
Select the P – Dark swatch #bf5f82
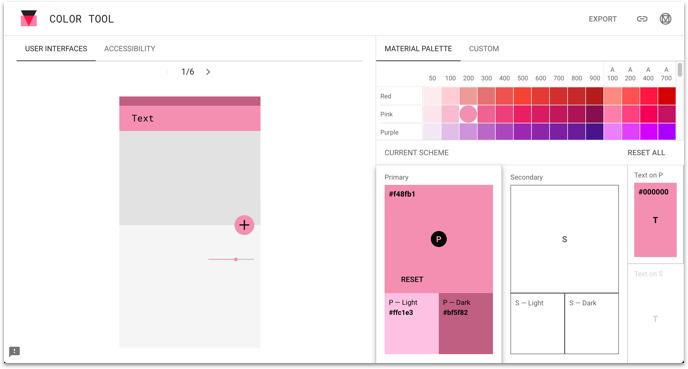tap(466, 323)
